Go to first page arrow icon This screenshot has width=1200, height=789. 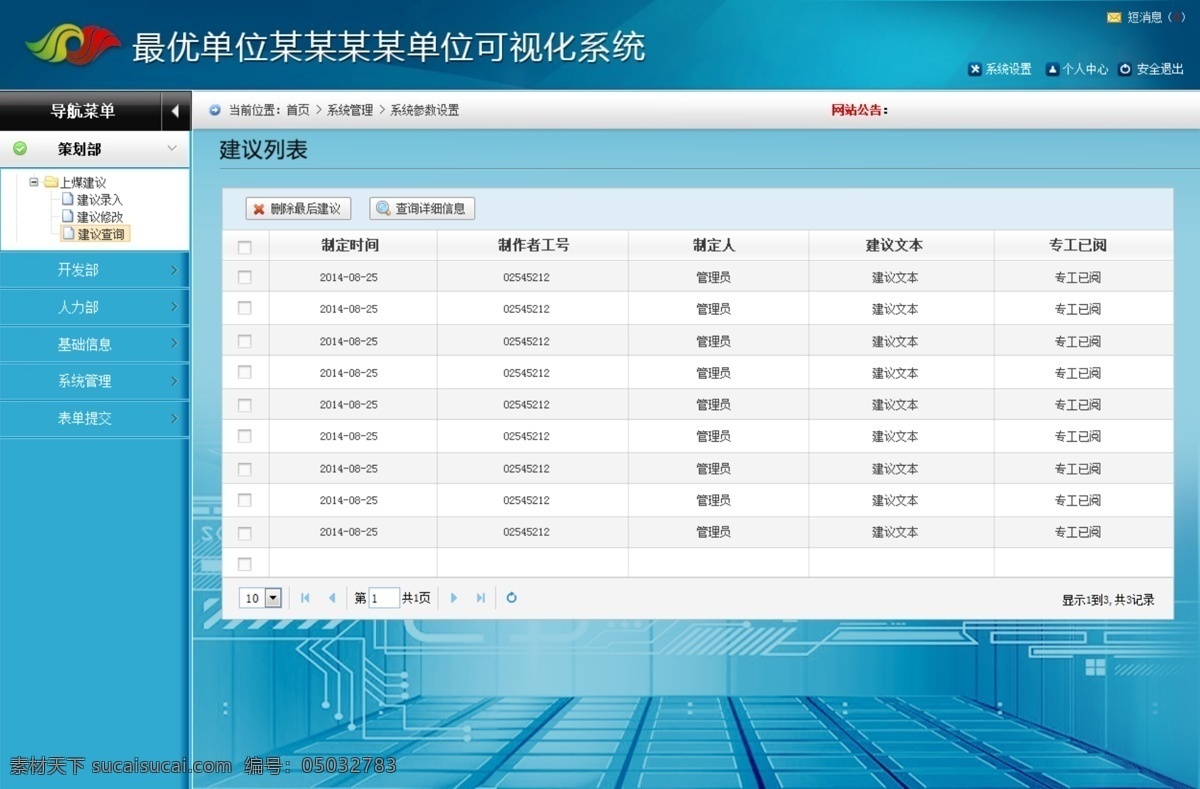click(305, 598)
